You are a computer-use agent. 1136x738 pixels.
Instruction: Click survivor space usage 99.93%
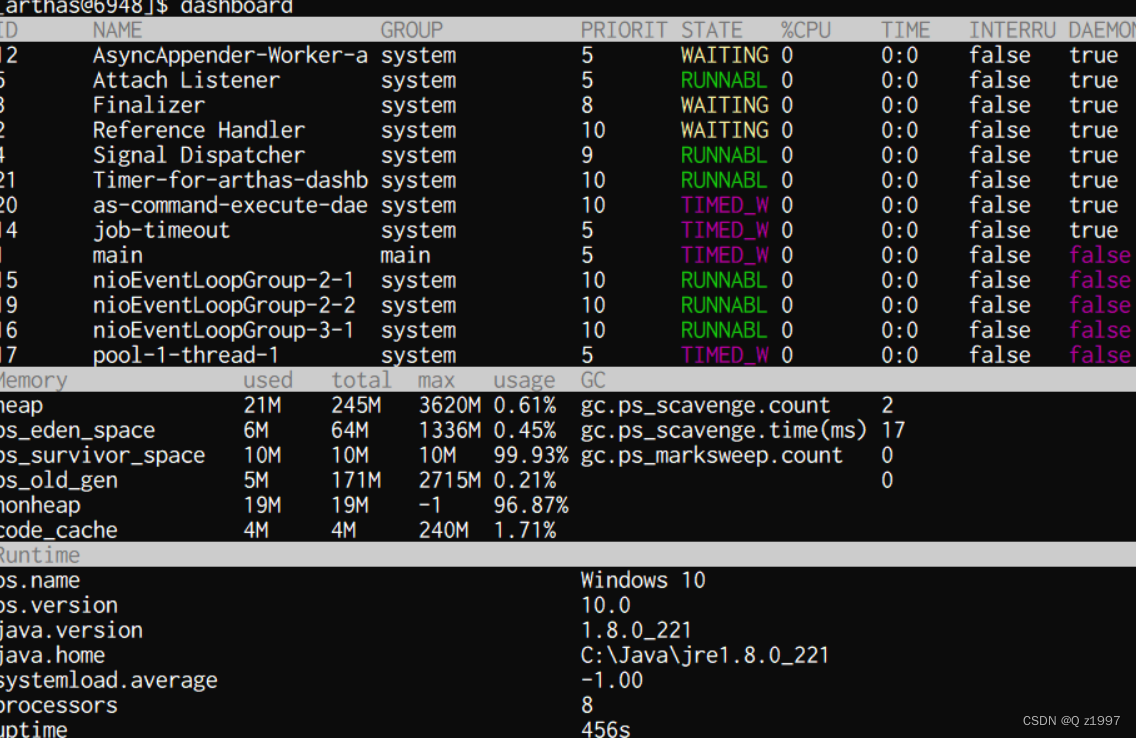[x=530, y=456]
